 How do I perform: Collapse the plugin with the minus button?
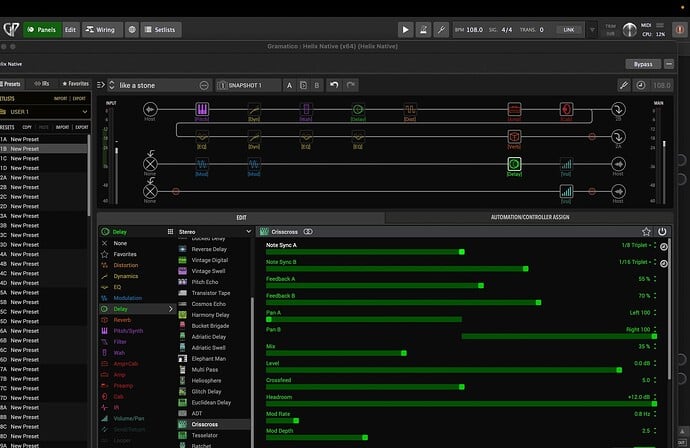668,64
